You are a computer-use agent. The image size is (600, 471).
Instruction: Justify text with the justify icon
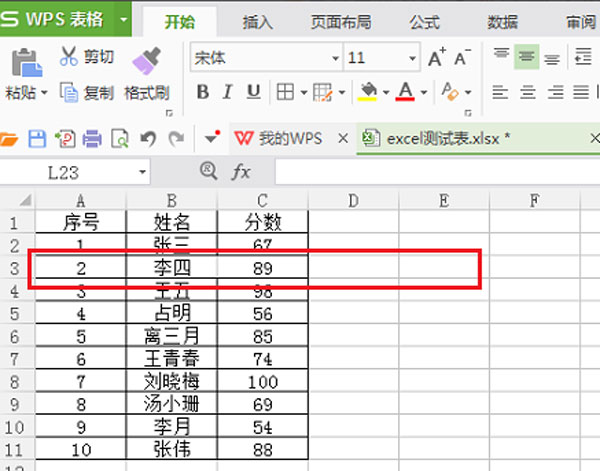[x=581, y=92]
